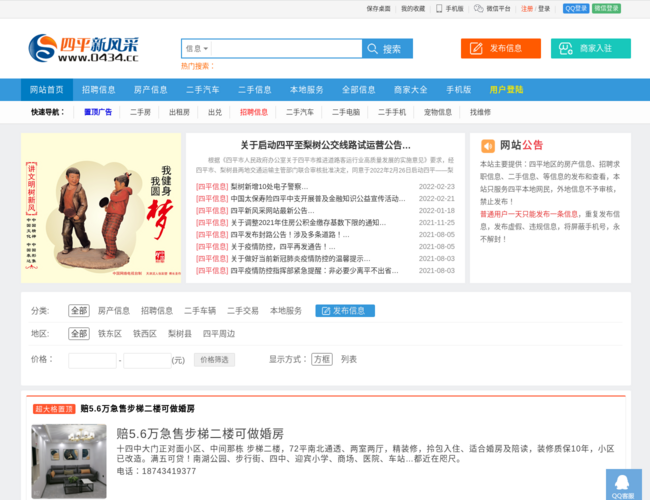The width and height of the screenshot is (650, 500).
Task: Open the QQ客服 floating widget
Action: 623,485
